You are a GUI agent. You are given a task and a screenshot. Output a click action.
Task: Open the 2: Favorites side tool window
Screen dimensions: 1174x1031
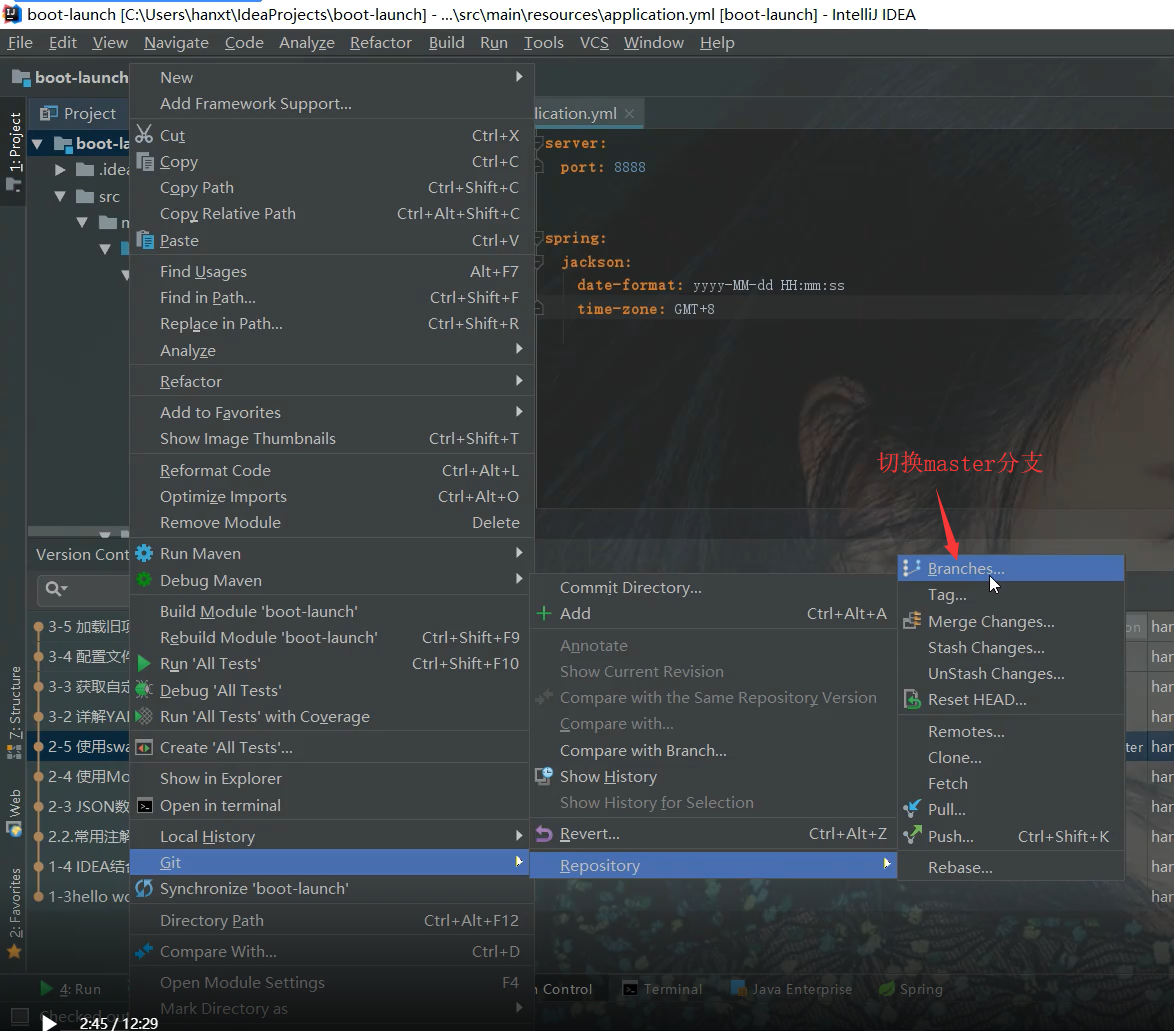pyautogui.click(x=14, y=913)
